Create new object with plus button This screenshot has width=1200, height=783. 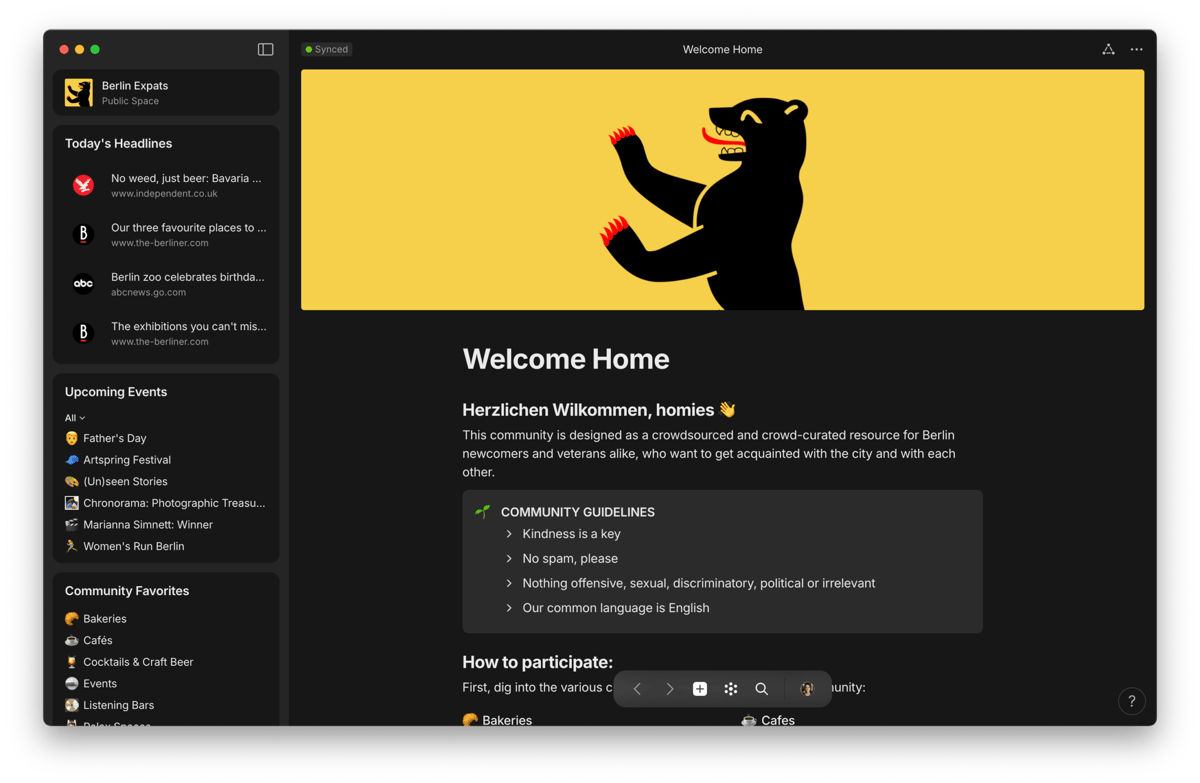(x=700, y=689)
